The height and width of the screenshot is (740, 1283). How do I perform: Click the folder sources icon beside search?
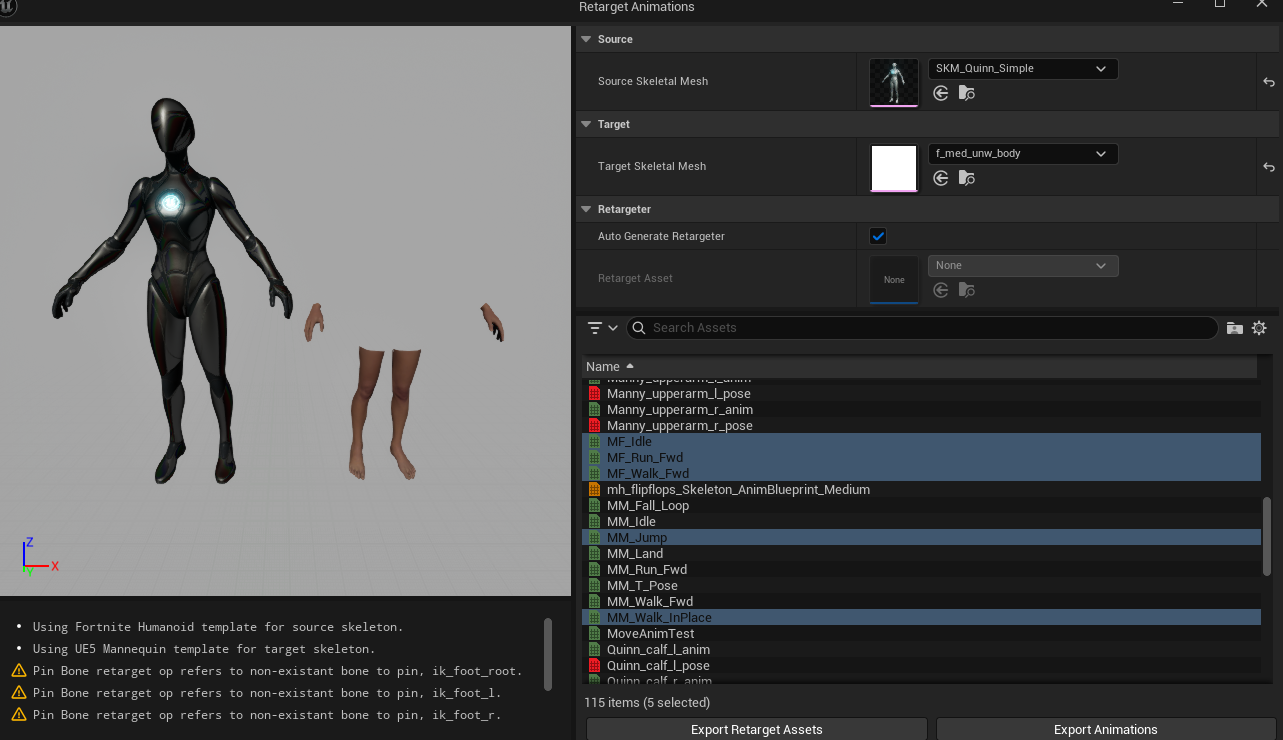1235,328
